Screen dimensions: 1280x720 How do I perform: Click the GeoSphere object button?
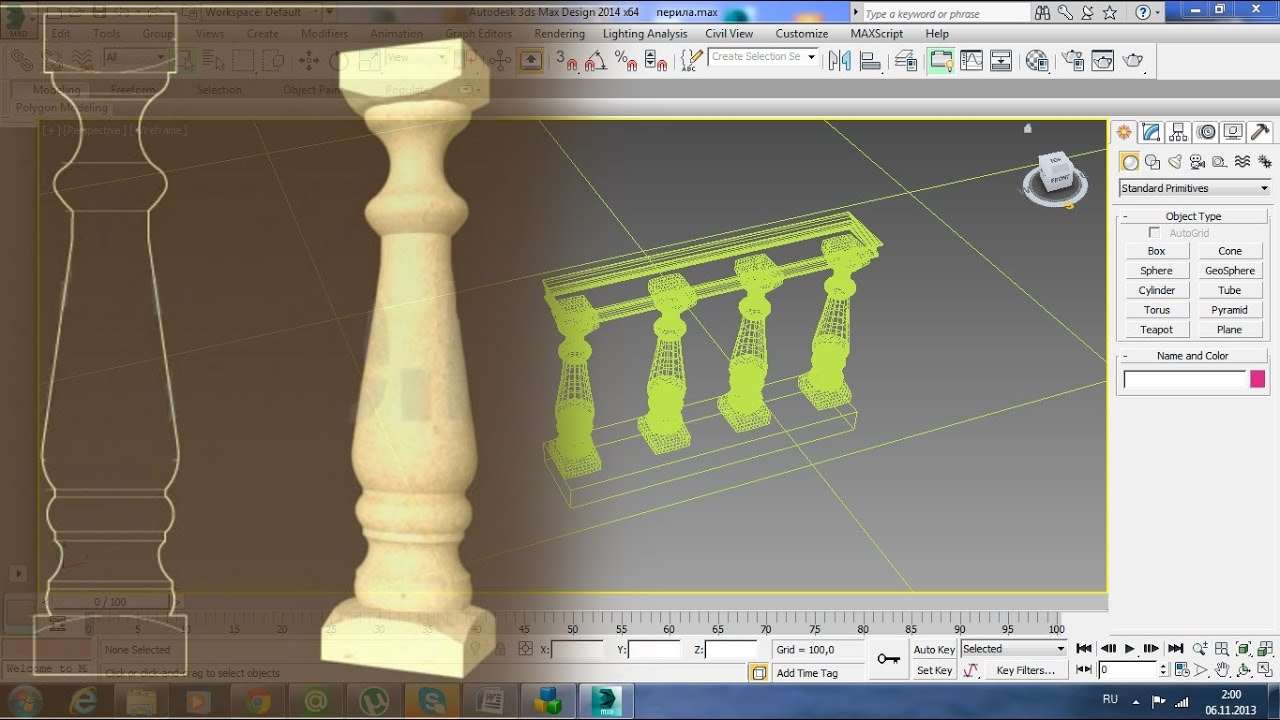[x=1230, y=270]
